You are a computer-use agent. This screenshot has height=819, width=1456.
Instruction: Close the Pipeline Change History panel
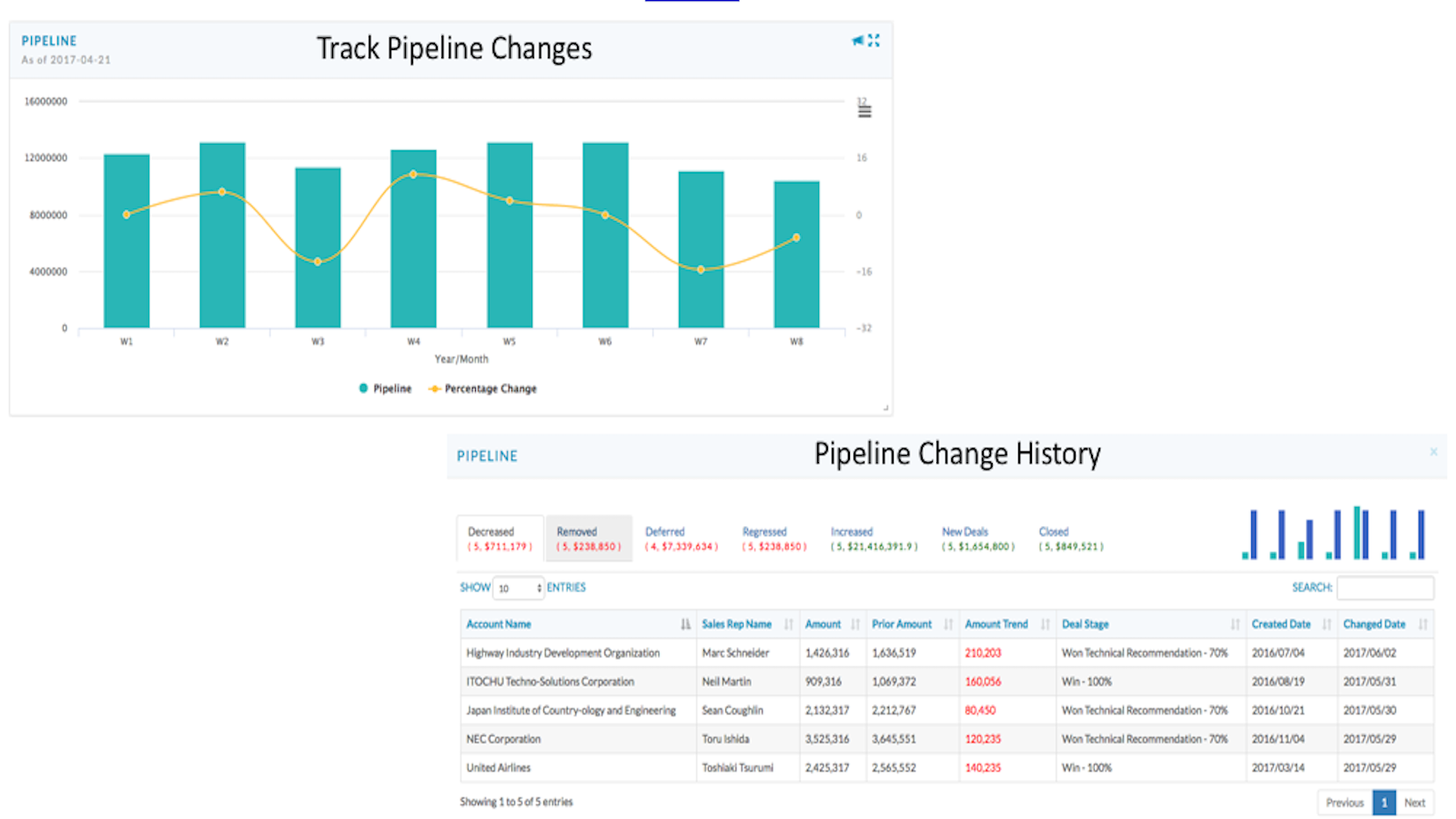point(1433,451)
